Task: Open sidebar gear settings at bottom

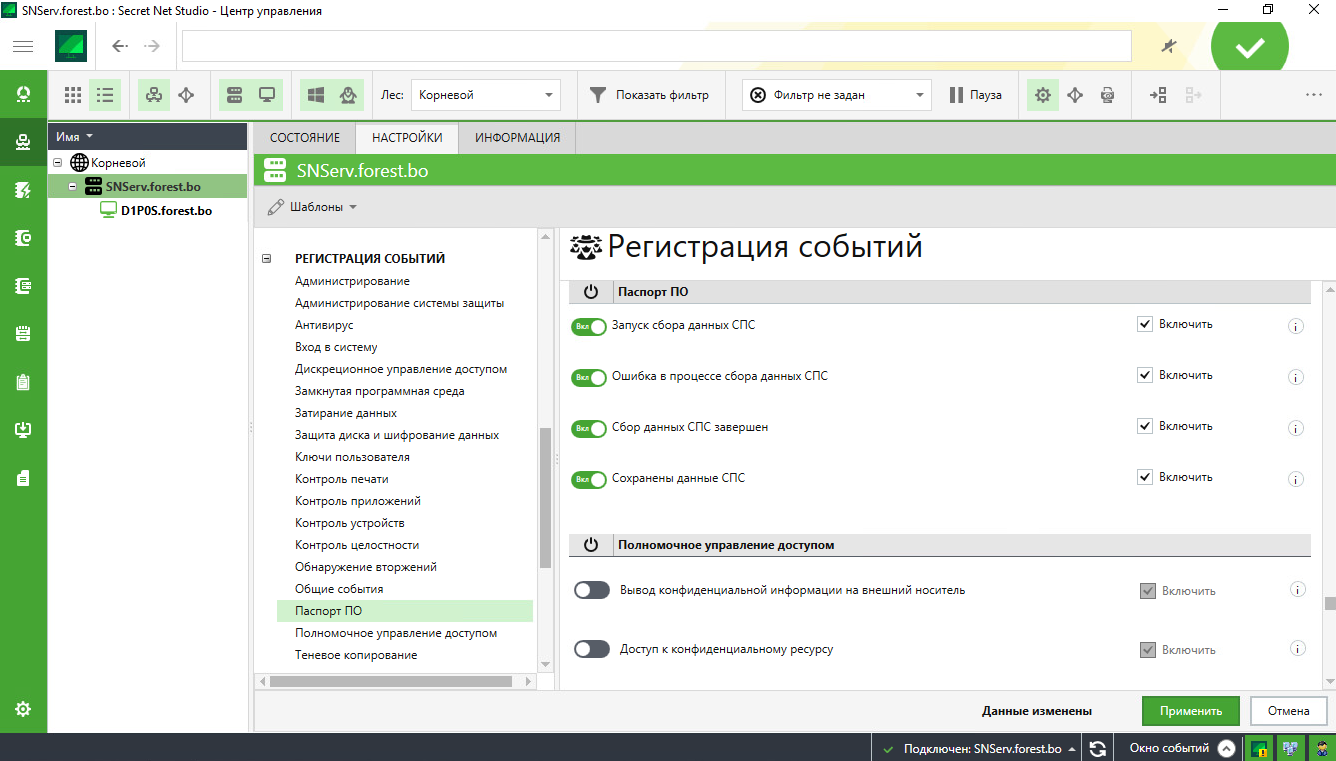Action: coord(23,709)
